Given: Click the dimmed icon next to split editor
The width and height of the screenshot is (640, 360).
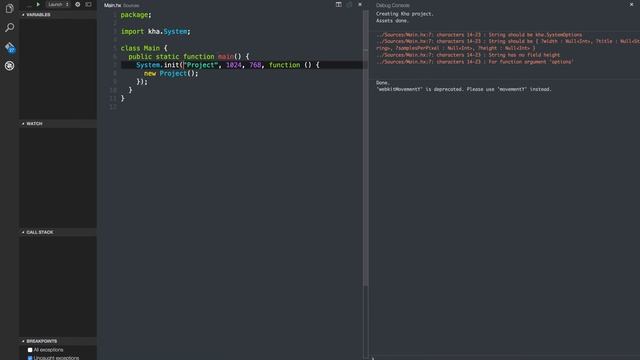Looking at the screenshot, I should [349, 4].
